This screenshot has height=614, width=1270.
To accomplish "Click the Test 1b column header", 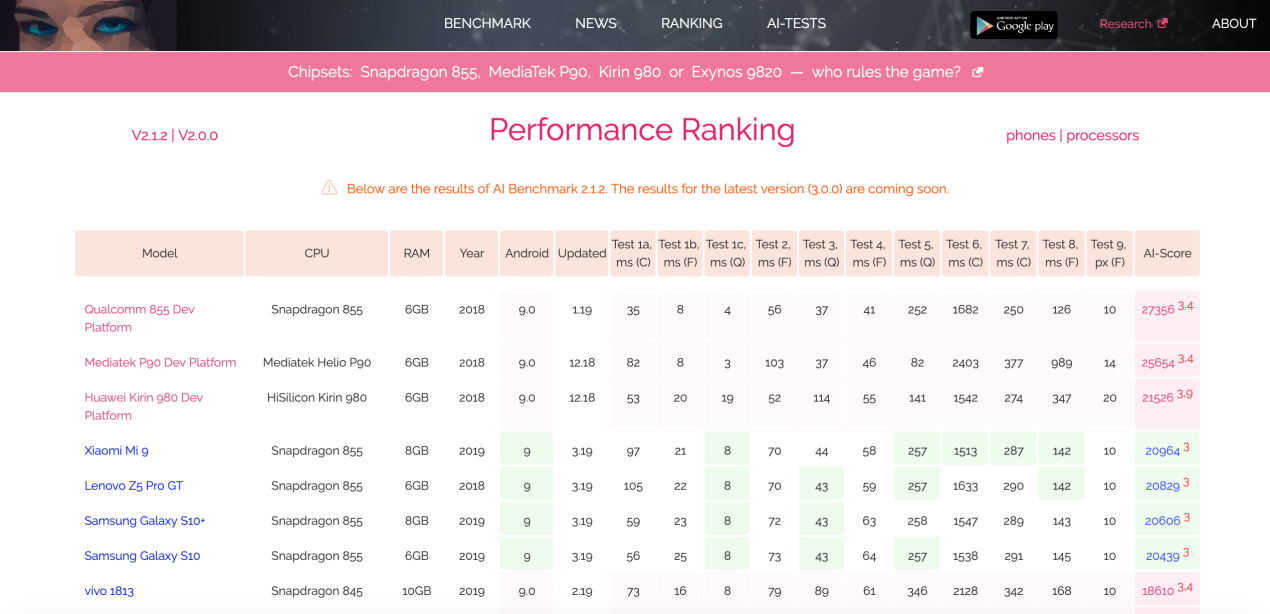I will [x=679, y=253].
